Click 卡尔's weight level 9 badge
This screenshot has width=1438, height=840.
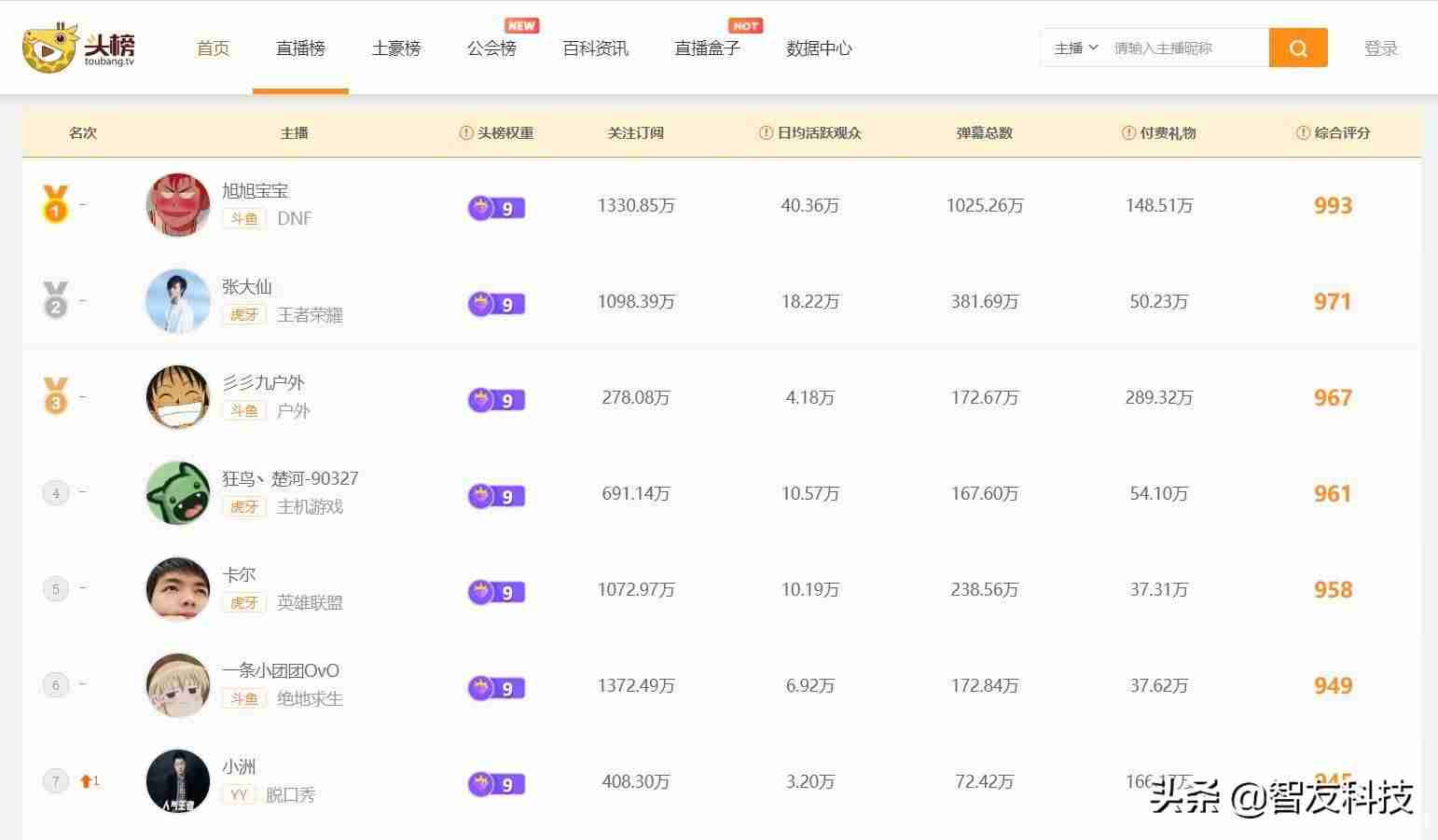pos(496,592)
